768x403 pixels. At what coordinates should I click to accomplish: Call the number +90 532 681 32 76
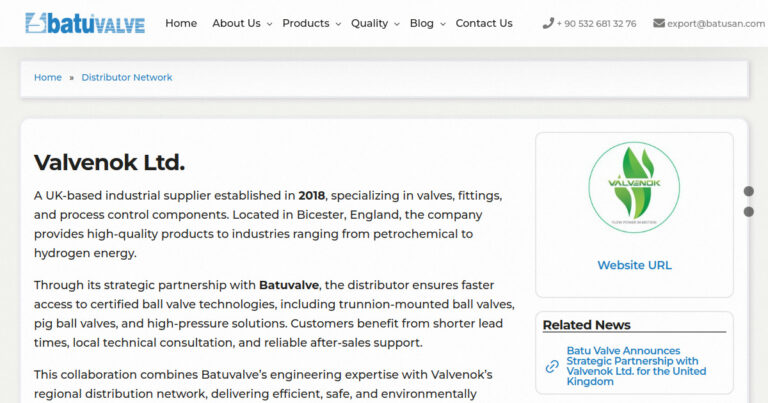(596, 24)
